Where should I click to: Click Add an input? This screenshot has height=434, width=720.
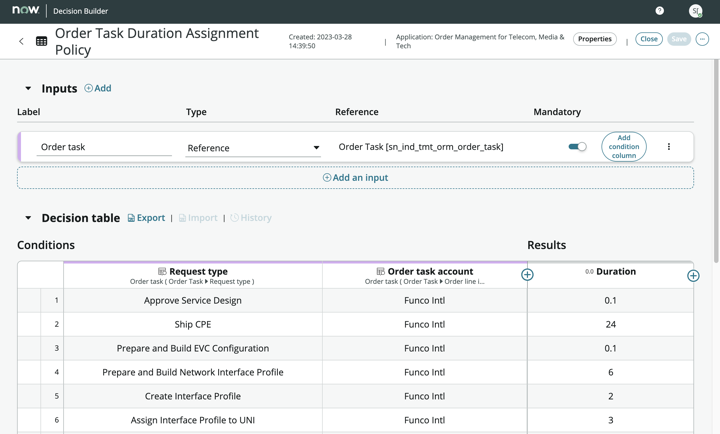coord(355,178)
